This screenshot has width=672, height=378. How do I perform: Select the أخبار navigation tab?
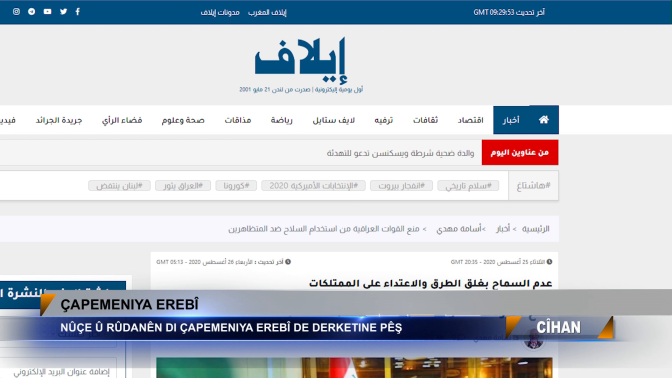511,120
